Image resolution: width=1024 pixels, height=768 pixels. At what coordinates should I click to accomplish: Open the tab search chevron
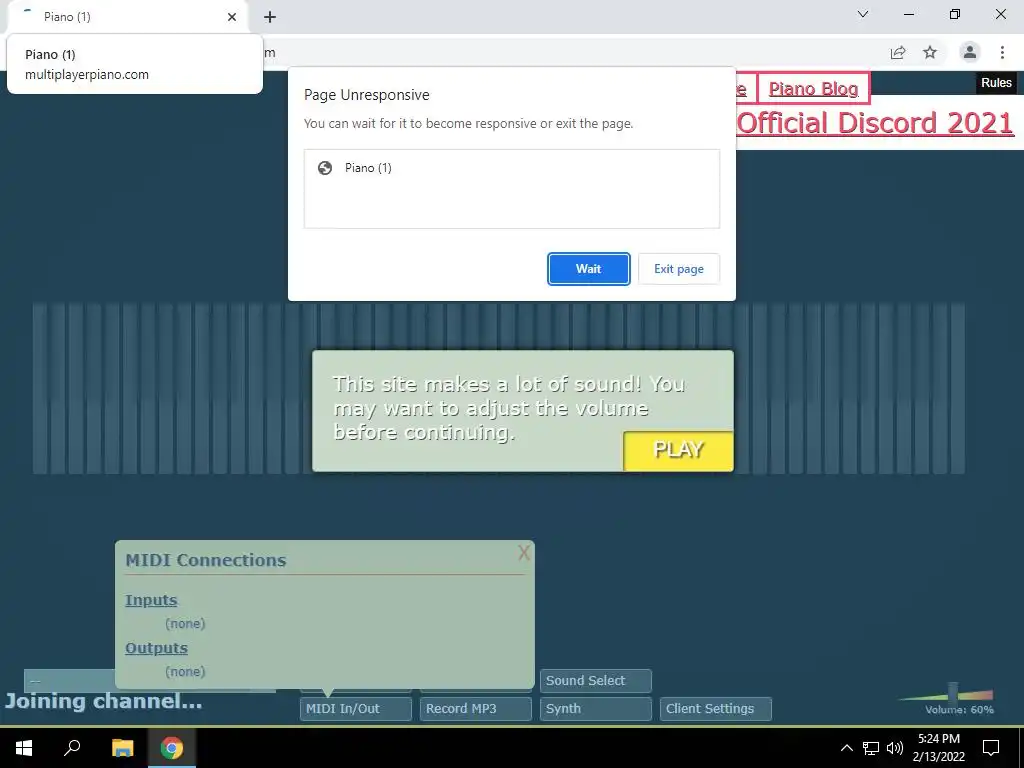(x=863, y=14)
